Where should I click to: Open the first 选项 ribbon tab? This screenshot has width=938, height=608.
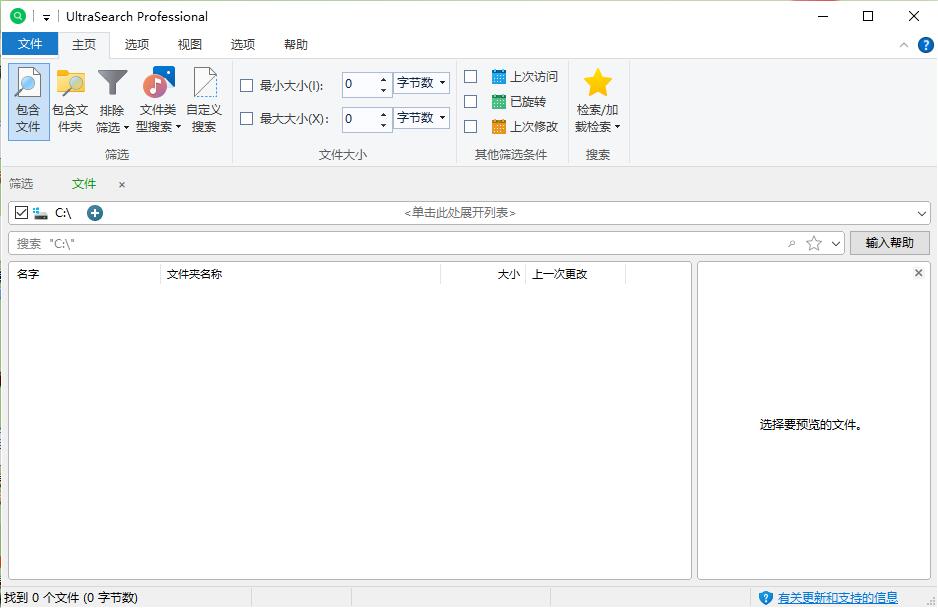pyautogui.click(x=136, y=44)
